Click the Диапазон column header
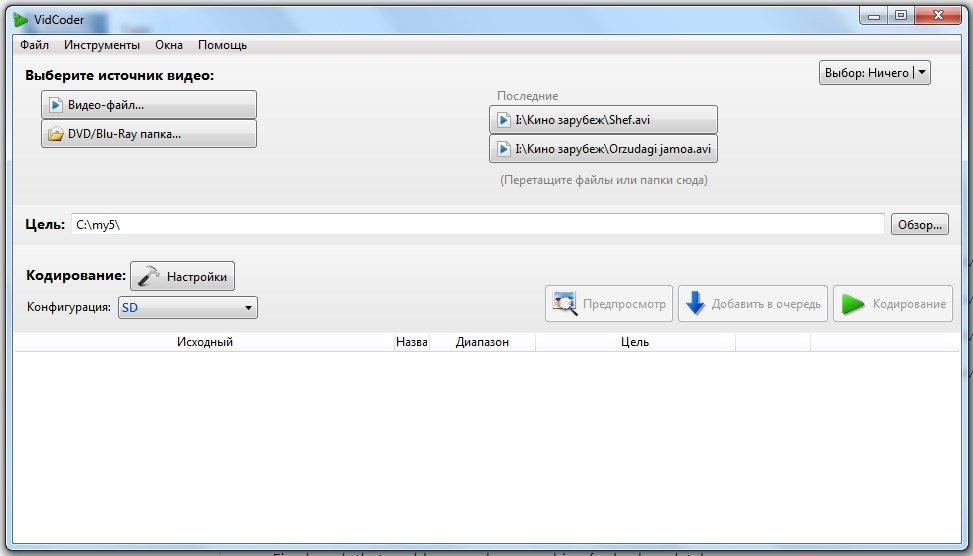 click(482, 342)
